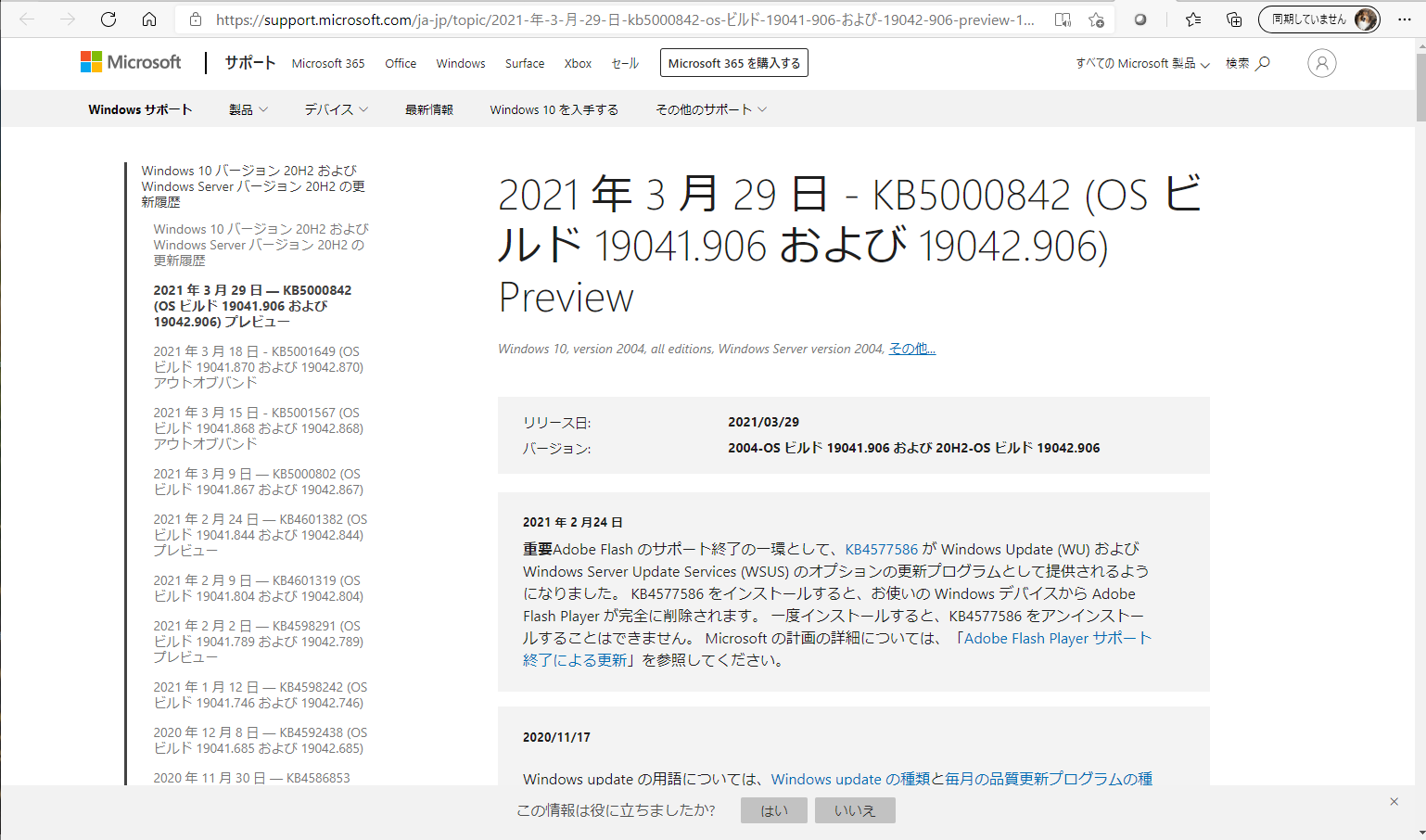The image size is (1426, 840).
Task: Select sidebar KB5000842 プレビュー entry
Action: [252, 306]
